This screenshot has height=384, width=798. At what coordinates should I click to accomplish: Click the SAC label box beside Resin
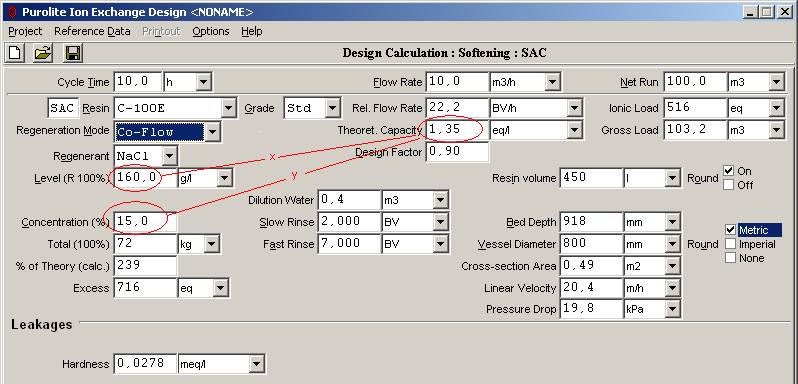point(63,108)
